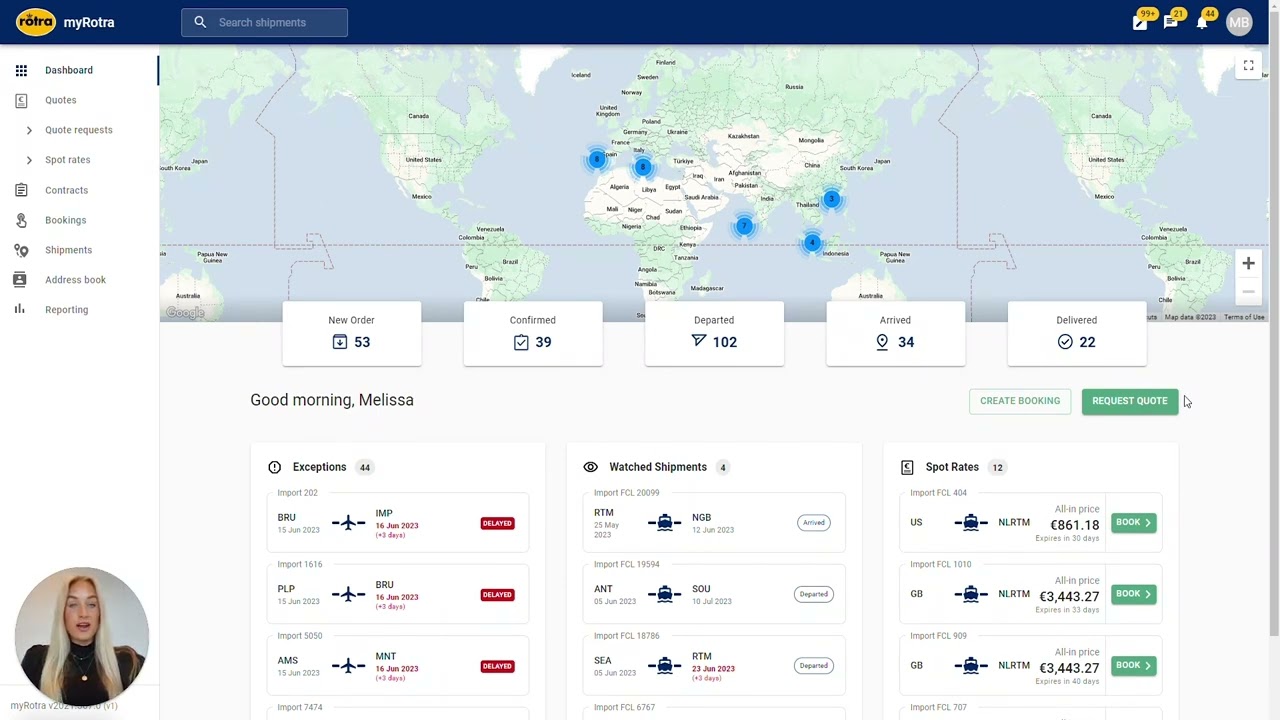The image size is (1280, 720).
Task: Click the Exceptions alert icon
Action: click(x=274, y=467)
